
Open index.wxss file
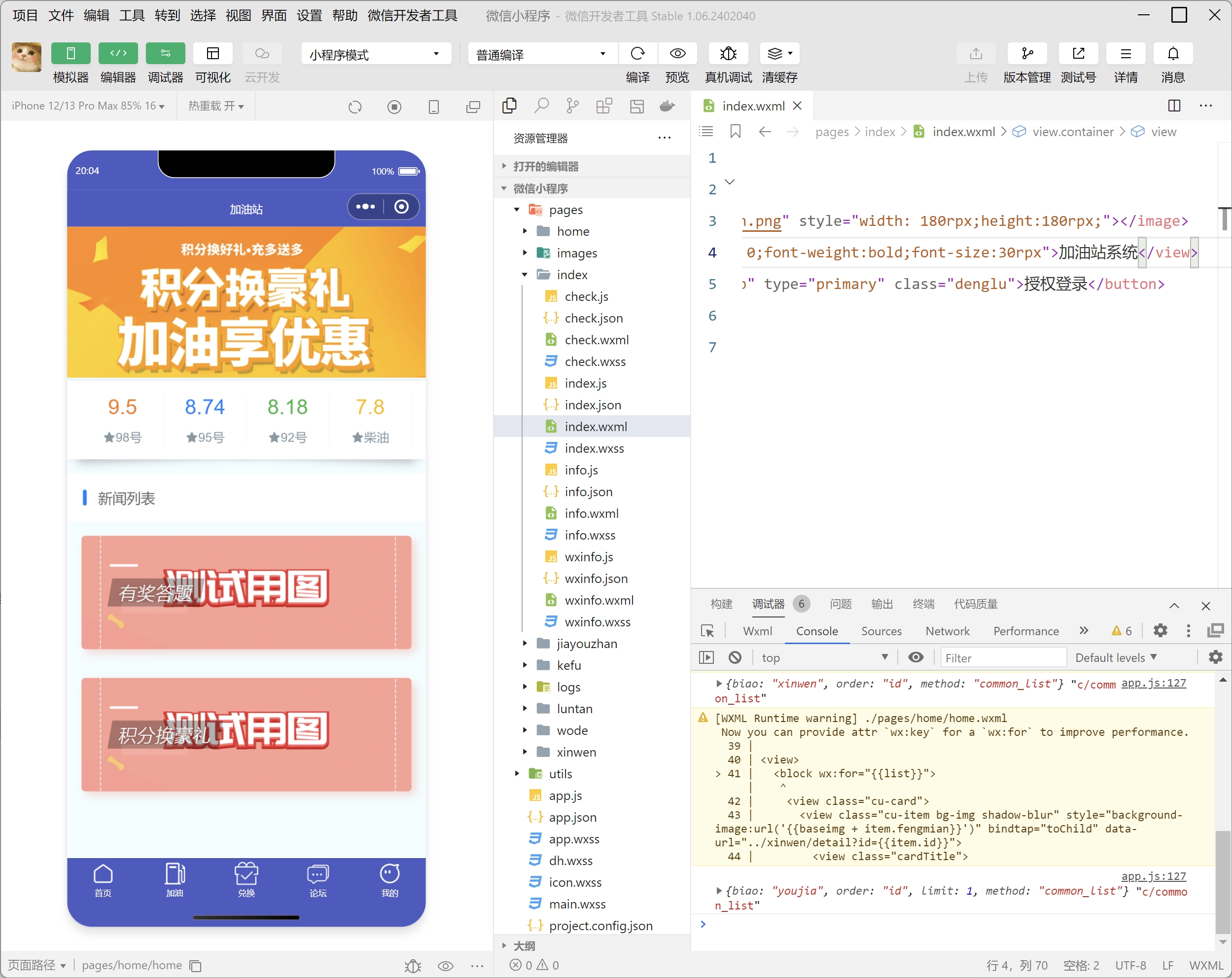click(593, 449)
